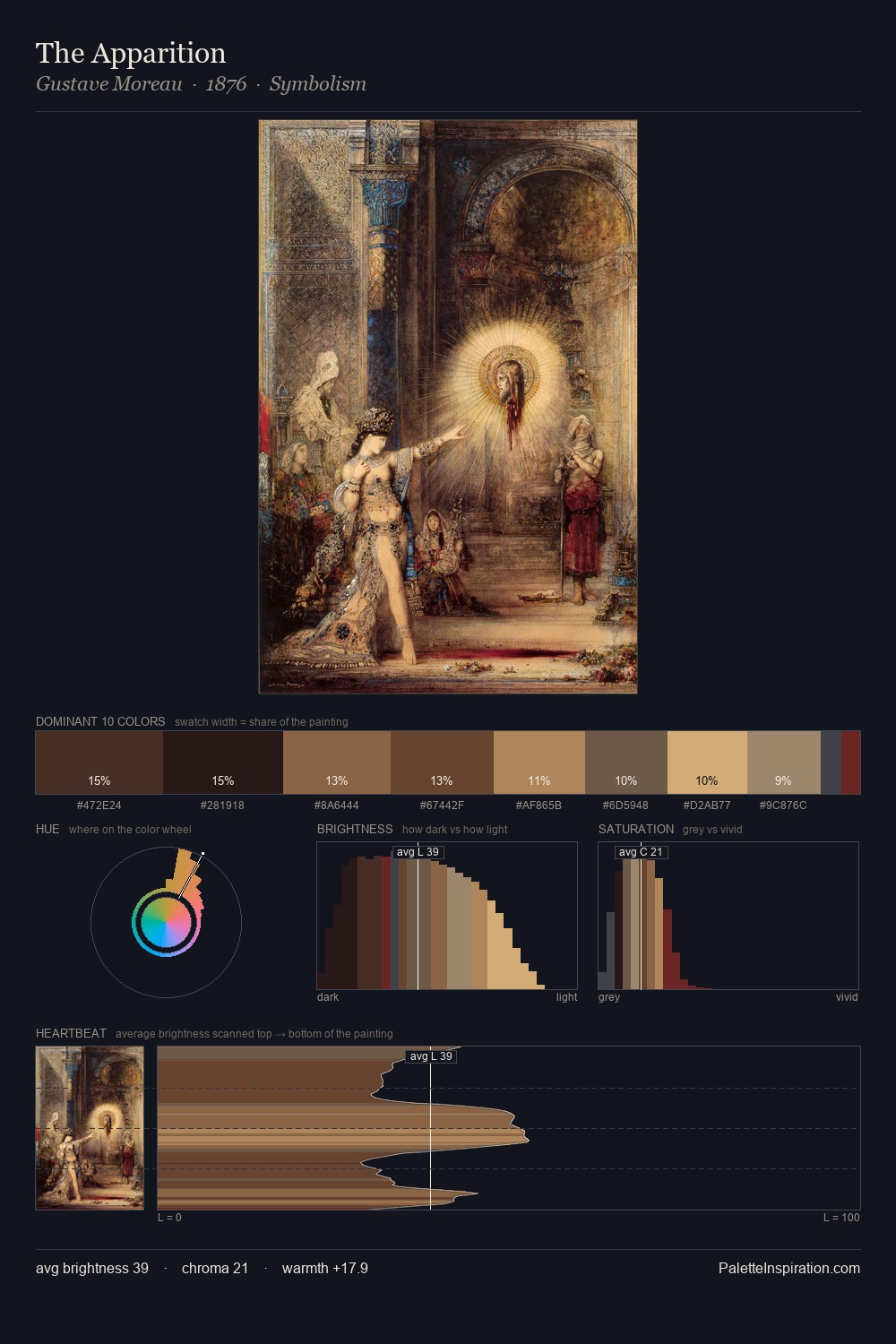Click the year '1876' in subtitle
This screenshot has height=1344, width=896.
(226, 83)
